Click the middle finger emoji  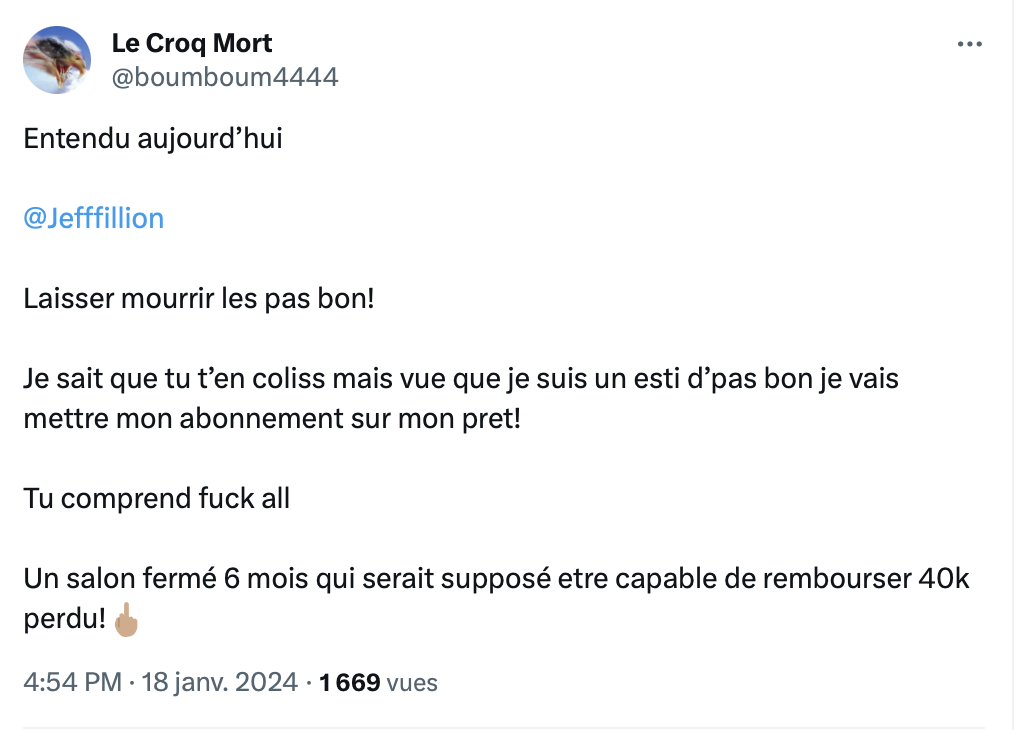pos(126,619)
